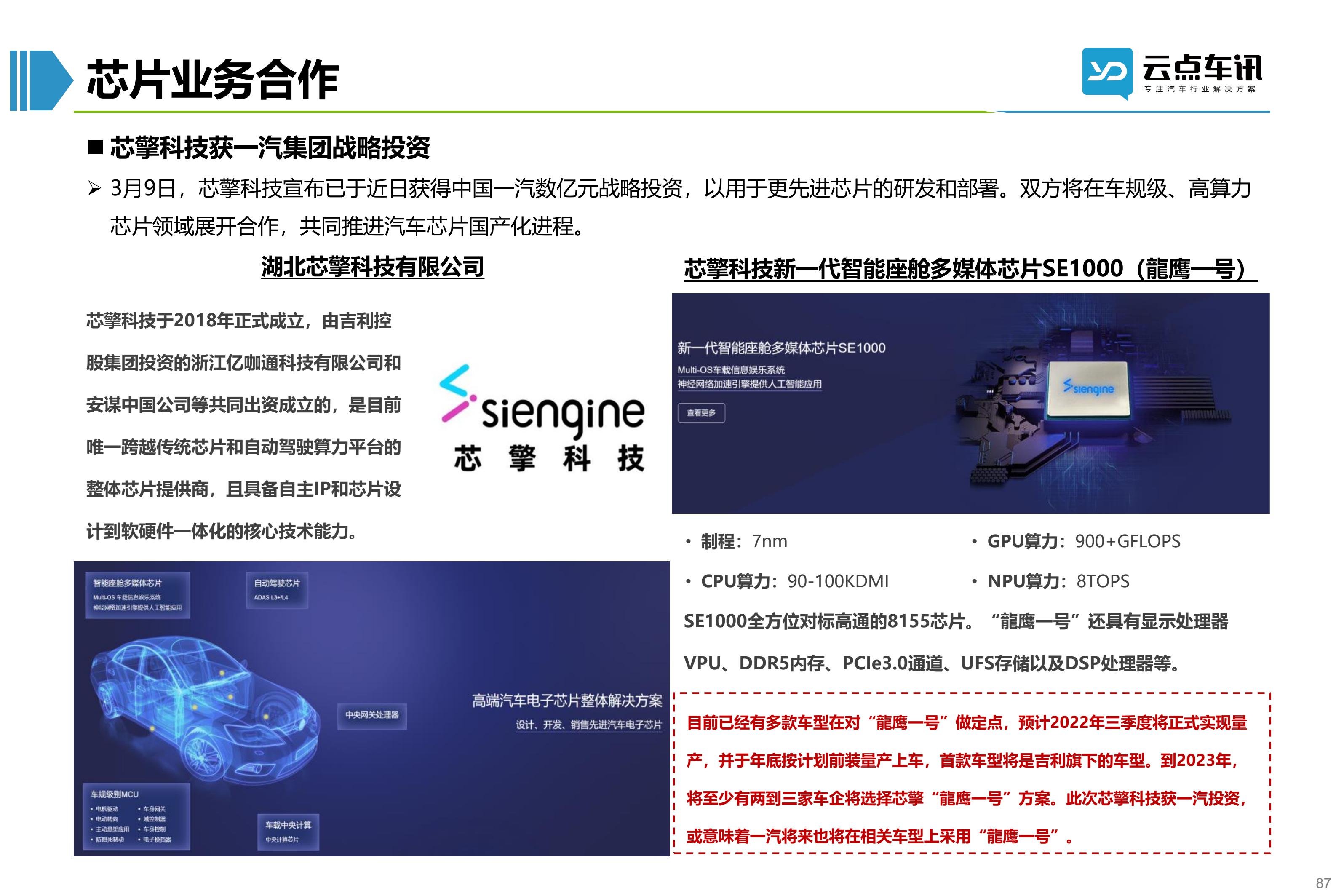Image resolution: width=1344 pixels, height=896 pixels.
Task: Click line 芯擎科技于2018年正式成立
Action: pos(239,321)
